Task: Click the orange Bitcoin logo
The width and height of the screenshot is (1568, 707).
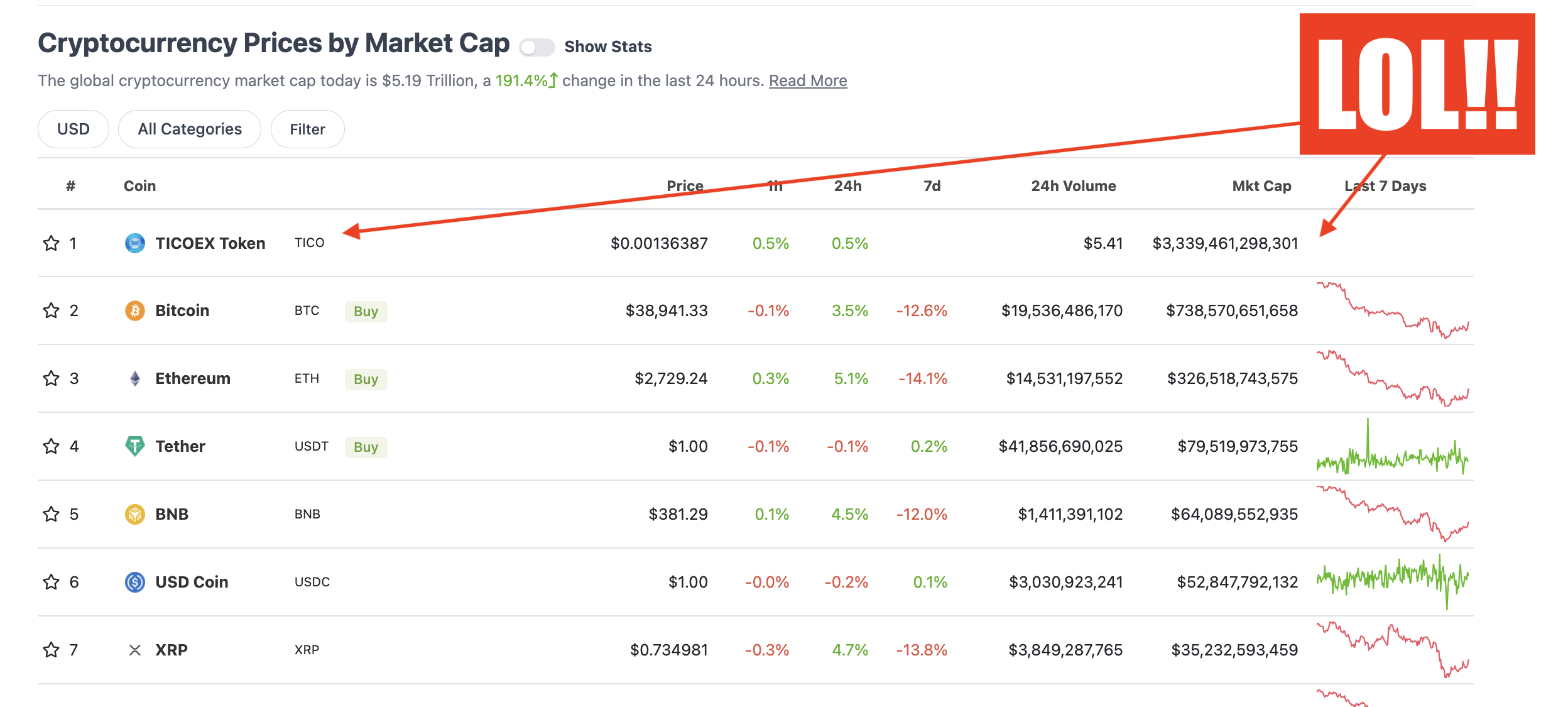Action: [x=134, y=310]
